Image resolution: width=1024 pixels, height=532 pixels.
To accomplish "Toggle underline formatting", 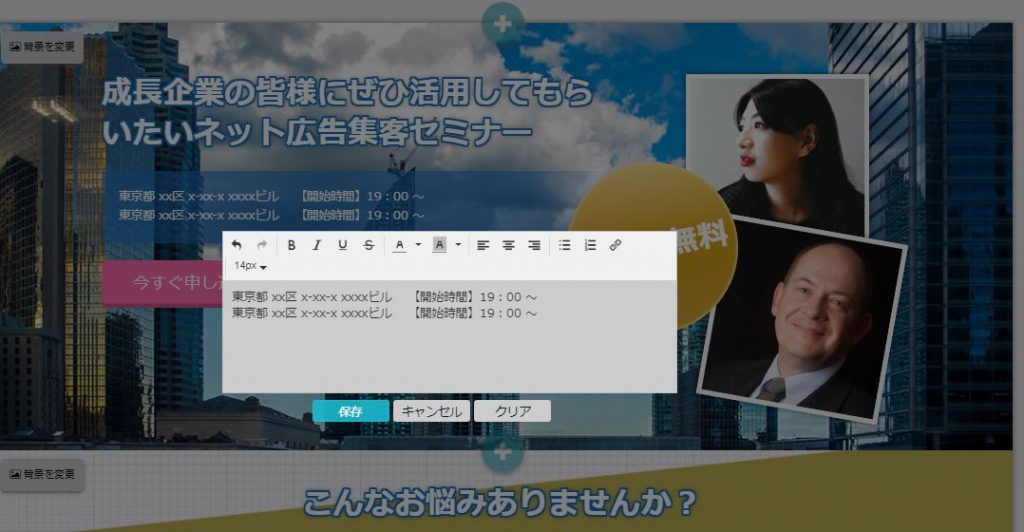I will 343,245.
